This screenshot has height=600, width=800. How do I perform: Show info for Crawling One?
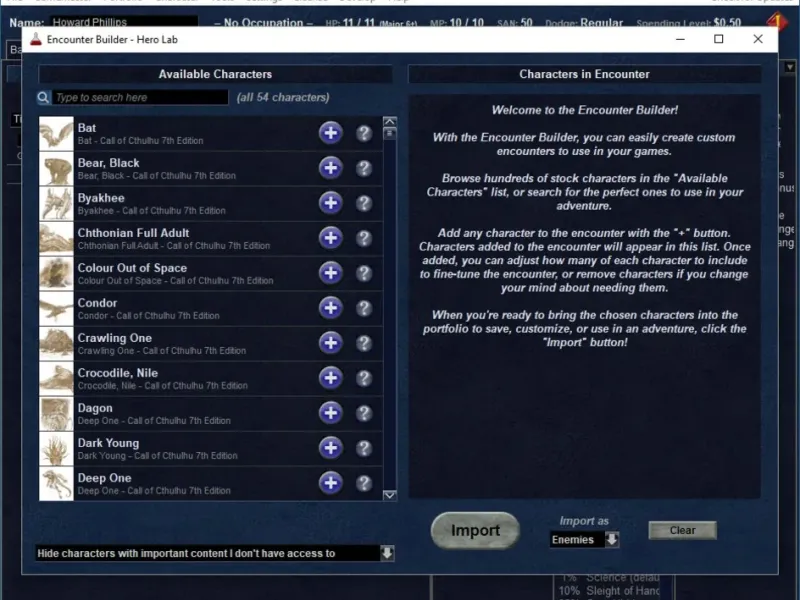(x=364, y=343)
